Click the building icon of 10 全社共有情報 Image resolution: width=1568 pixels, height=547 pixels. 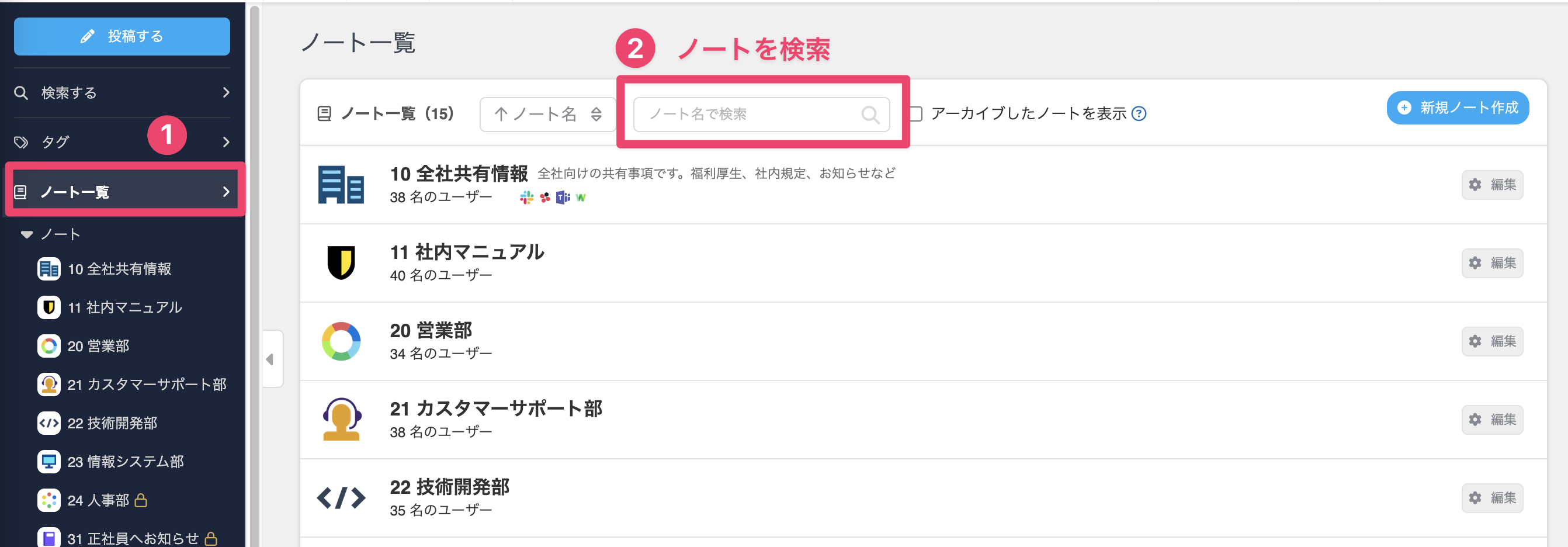(x=341, y=185)
